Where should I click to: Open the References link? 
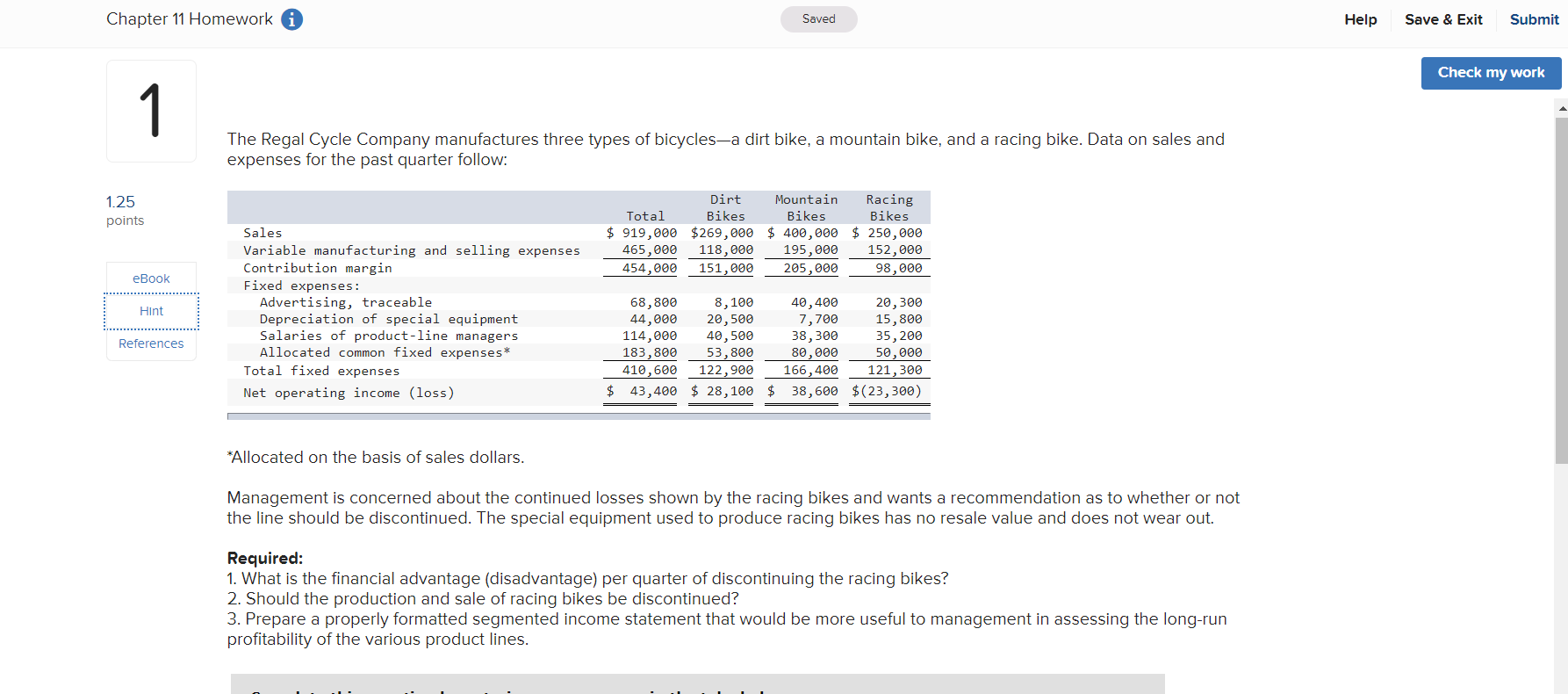tap(151, 343)
